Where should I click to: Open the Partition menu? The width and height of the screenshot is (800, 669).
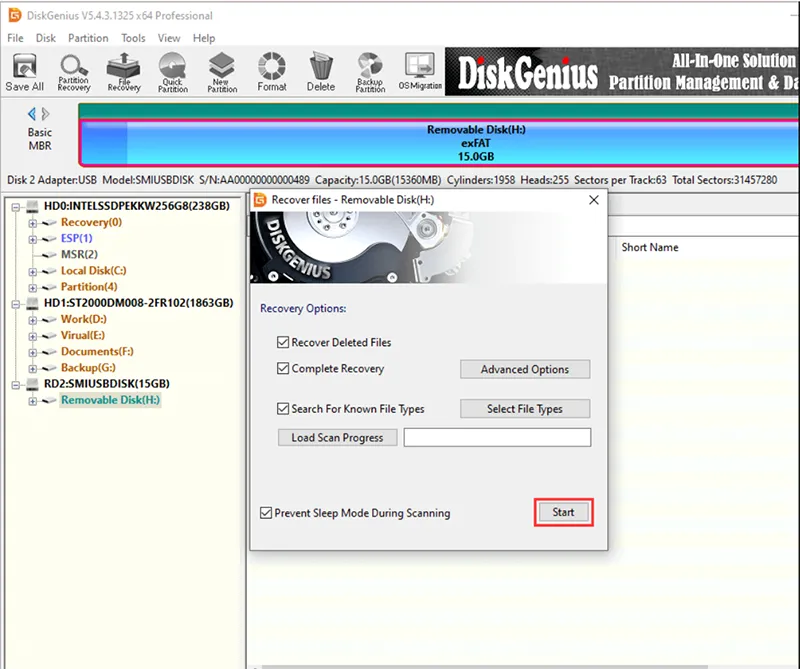[x=88, y=38]
